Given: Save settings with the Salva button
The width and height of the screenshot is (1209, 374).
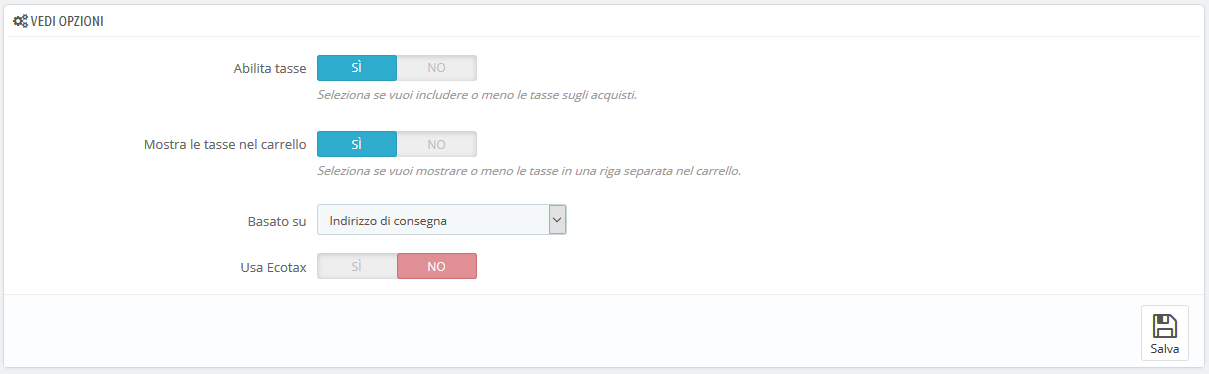Looking at the screenshot, I should (1165, 332).
